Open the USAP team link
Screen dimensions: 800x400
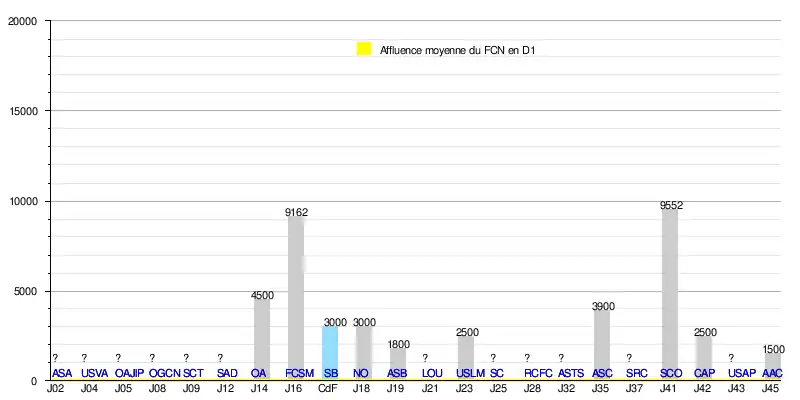point(742,373)
